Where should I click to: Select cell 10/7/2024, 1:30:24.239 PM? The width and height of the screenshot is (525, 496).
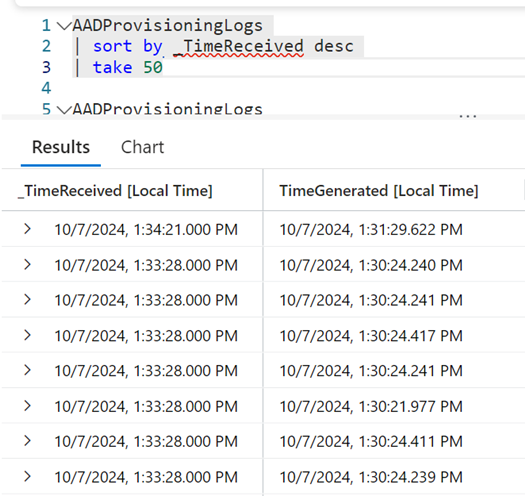[x=371, y=477]
